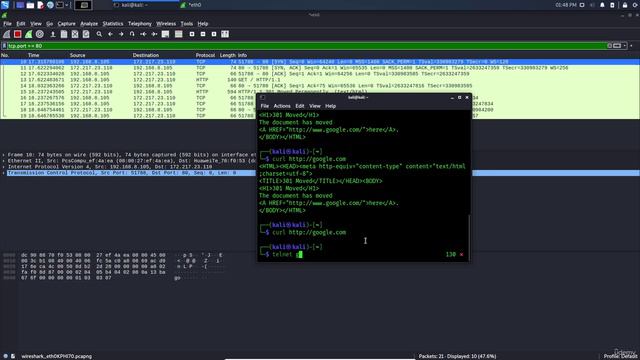Click the lock screen icon in panel
Viewport: 640px width, 360px height.
625,5
